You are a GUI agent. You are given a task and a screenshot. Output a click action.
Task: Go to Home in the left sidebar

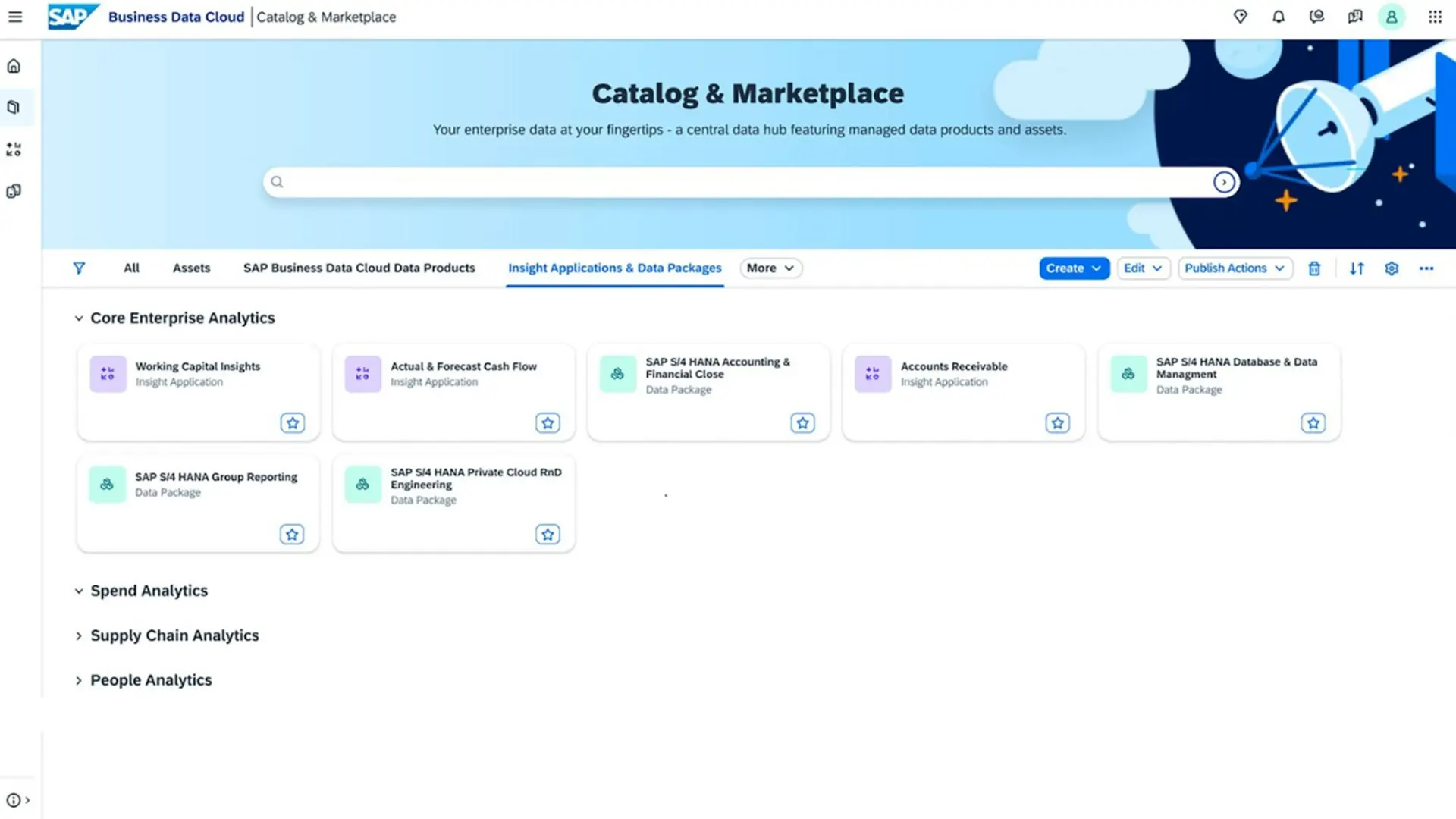click(x=14, y=66)
